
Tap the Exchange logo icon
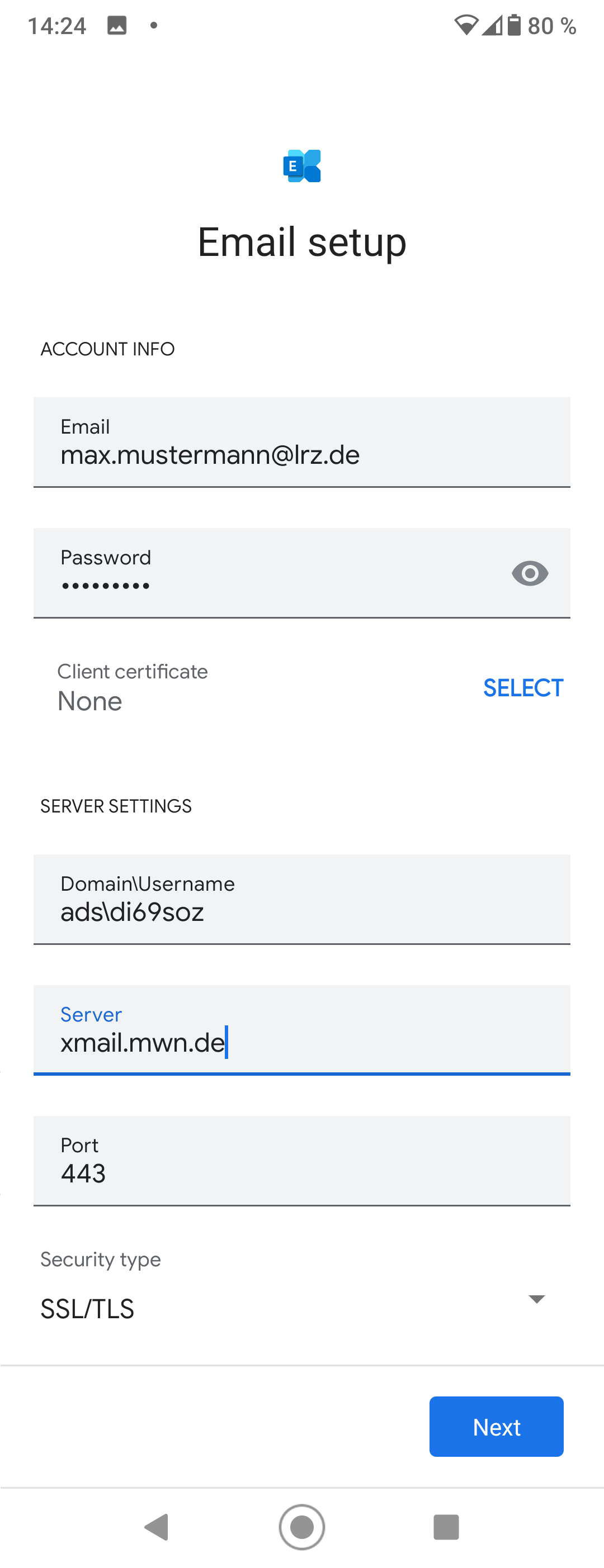301,165
